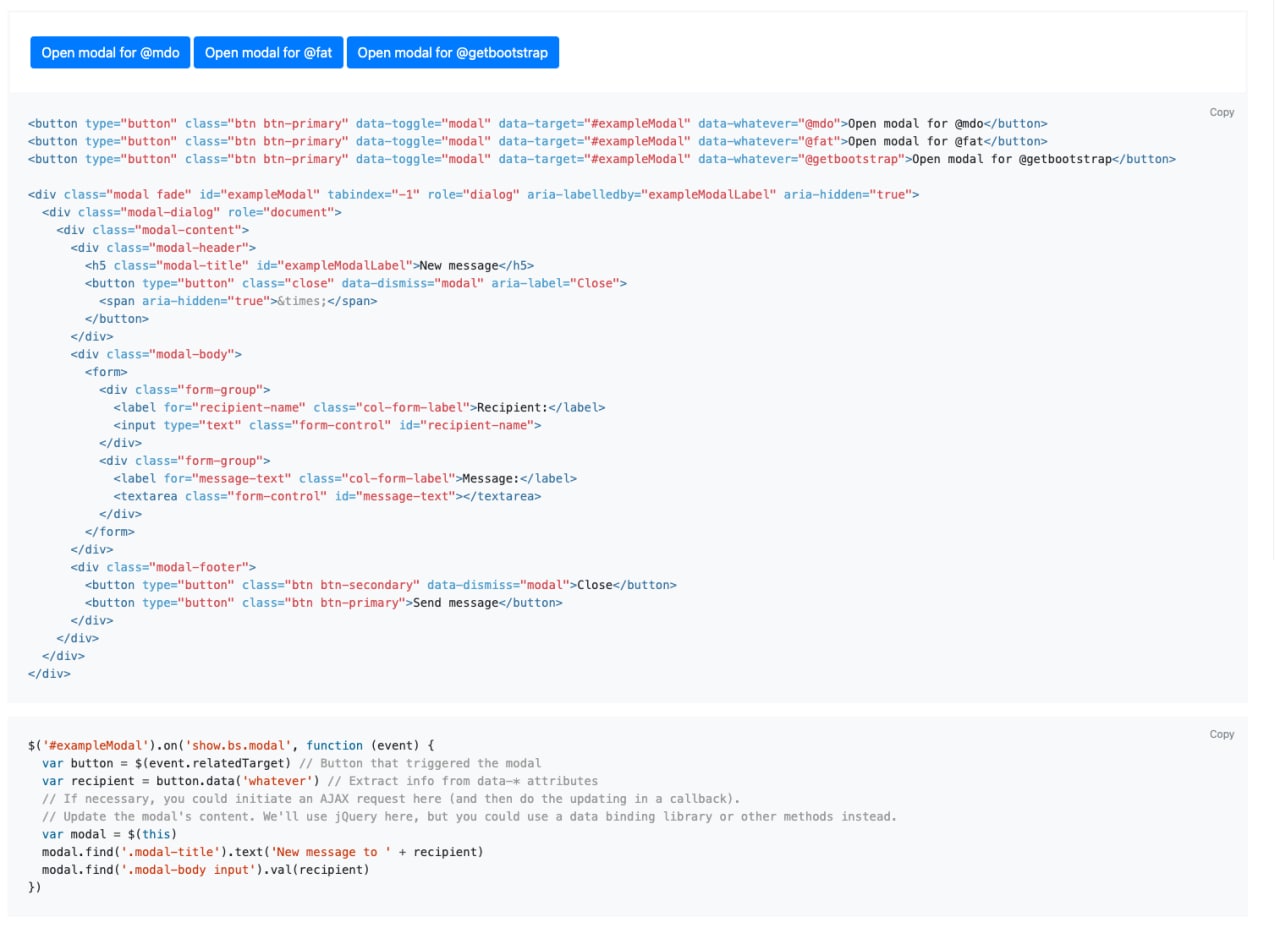Click the modal-dialog div code line
Viewport: 1280px width, 933px height.
(x=192, y=212)
